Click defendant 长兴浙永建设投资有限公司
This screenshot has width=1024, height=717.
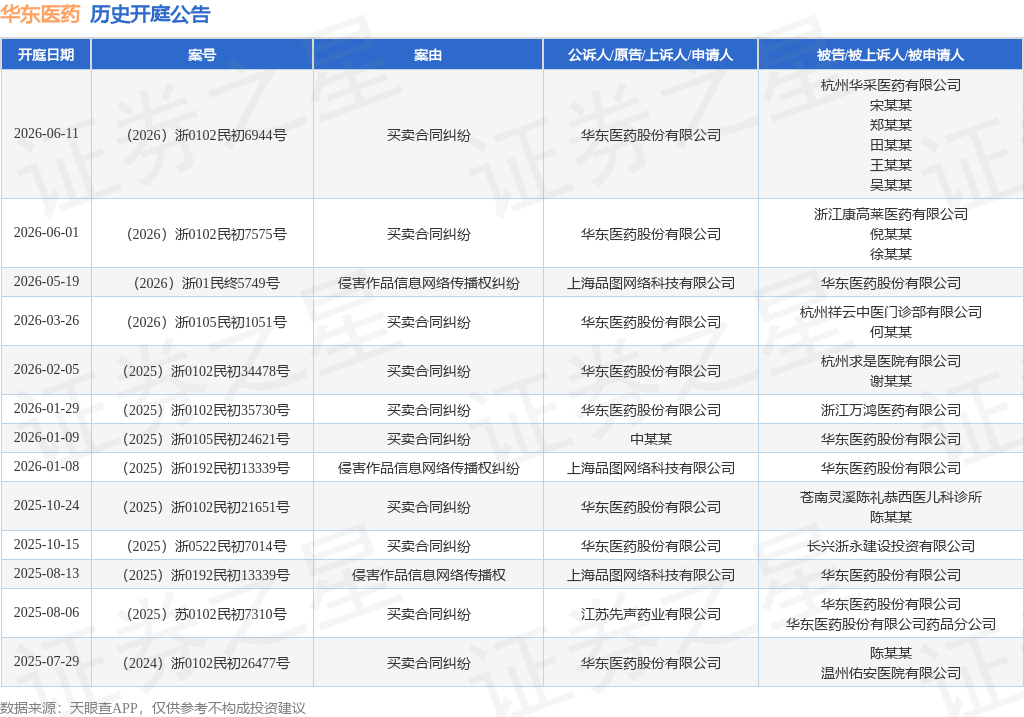click(891, 546)
